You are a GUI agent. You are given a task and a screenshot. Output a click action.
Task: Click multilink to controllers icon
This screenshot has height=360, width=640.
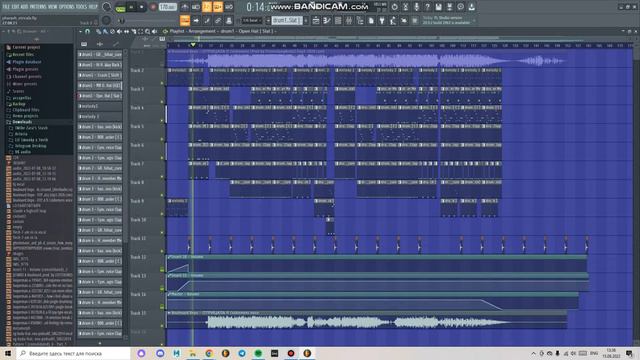point(229,20)
